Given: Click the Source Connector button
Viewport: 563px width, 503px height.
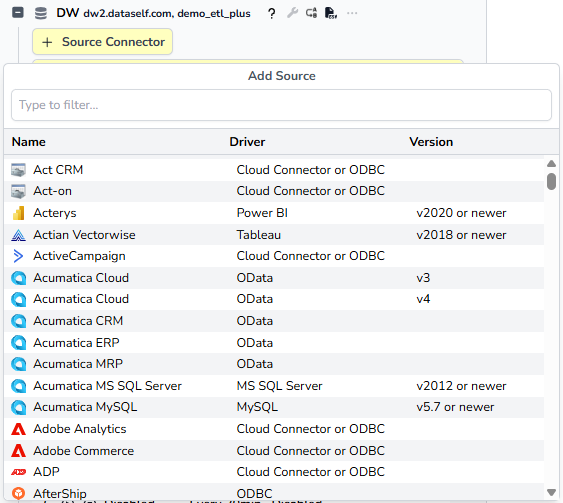Looking at the screenshot, I should 102,42.
